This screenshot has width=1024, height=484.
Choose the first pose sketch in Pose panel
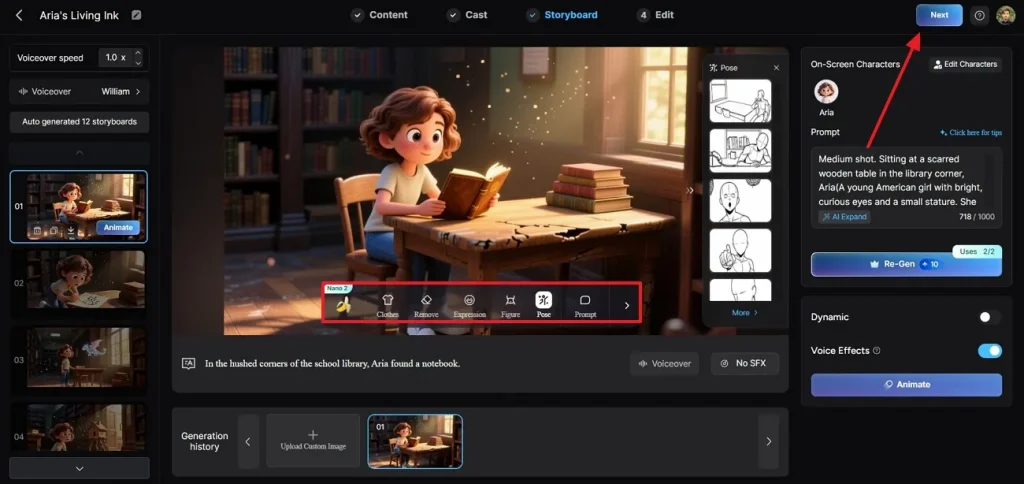coord(740,101)
